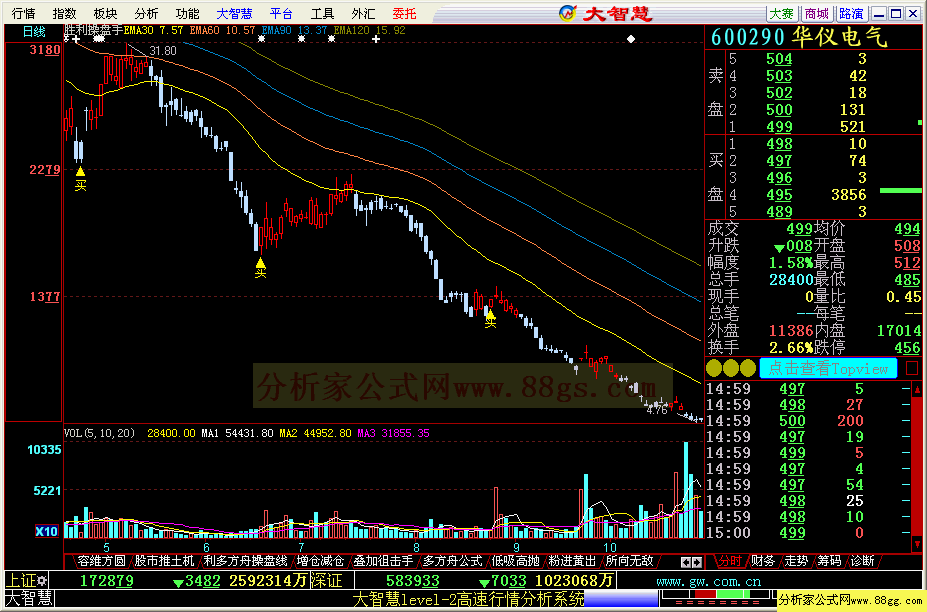Open the 外汇 menu
The image size is (927, 612).
pyautogui.click(x=363, y=13)
